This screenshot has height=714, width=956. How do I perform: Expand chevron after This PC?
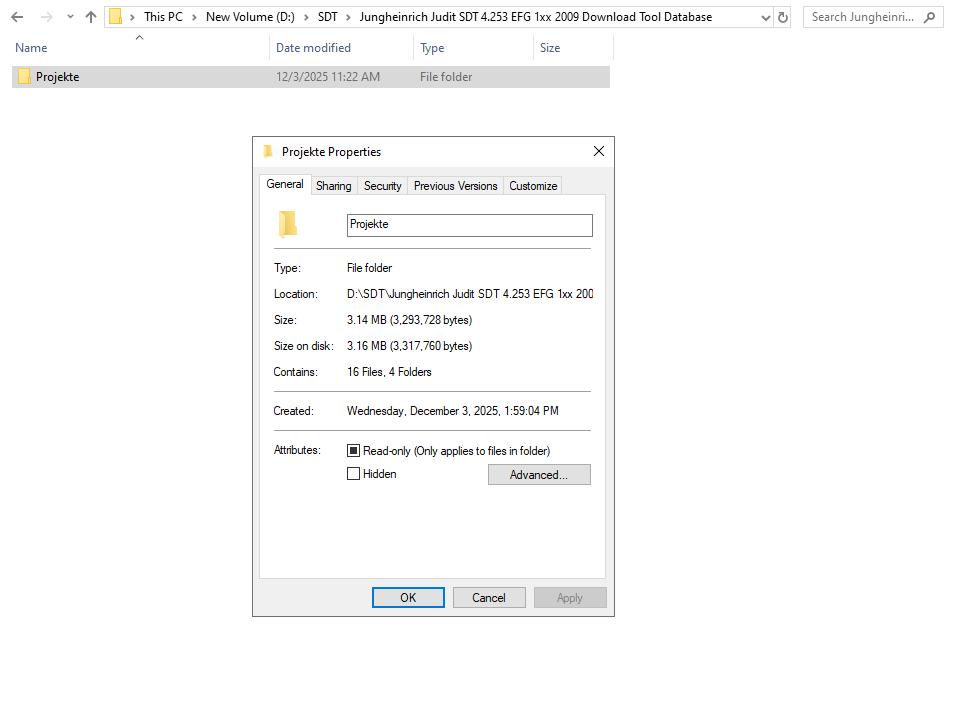[x=194, y=17]
